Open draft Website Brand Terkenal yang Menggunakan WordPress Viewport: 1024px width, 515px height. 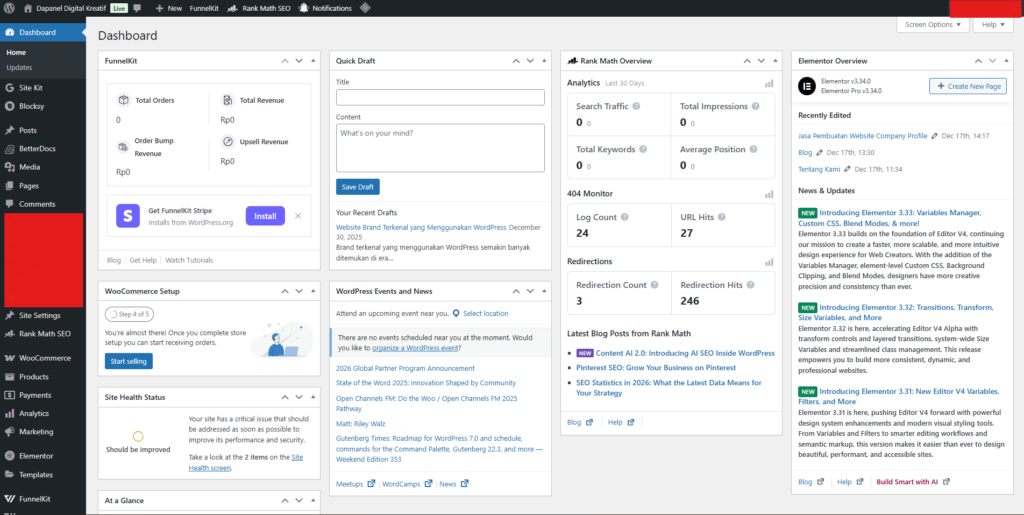coord(421,227)
